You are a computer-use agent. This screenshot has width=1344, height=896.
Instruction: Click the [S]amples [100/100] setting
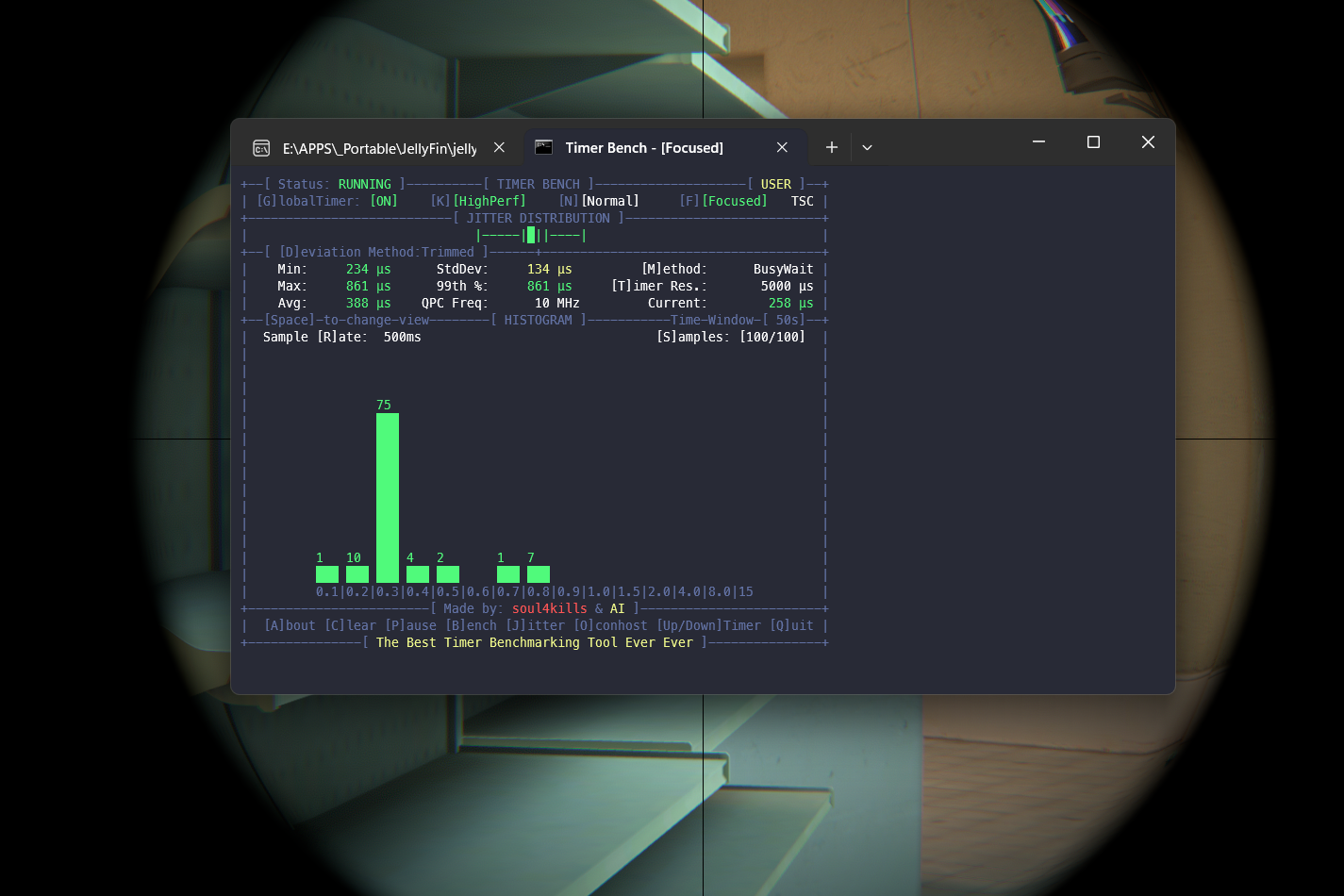click(731, 337)
